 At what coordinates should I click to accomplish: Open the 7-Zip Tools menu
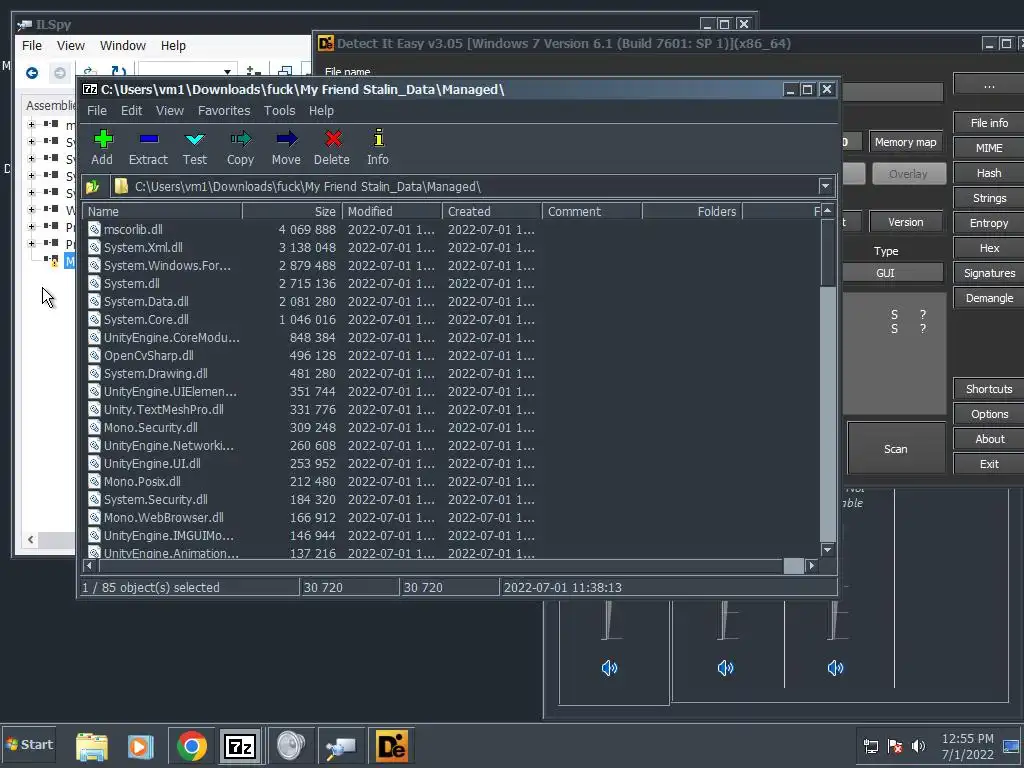click(280, 110)
